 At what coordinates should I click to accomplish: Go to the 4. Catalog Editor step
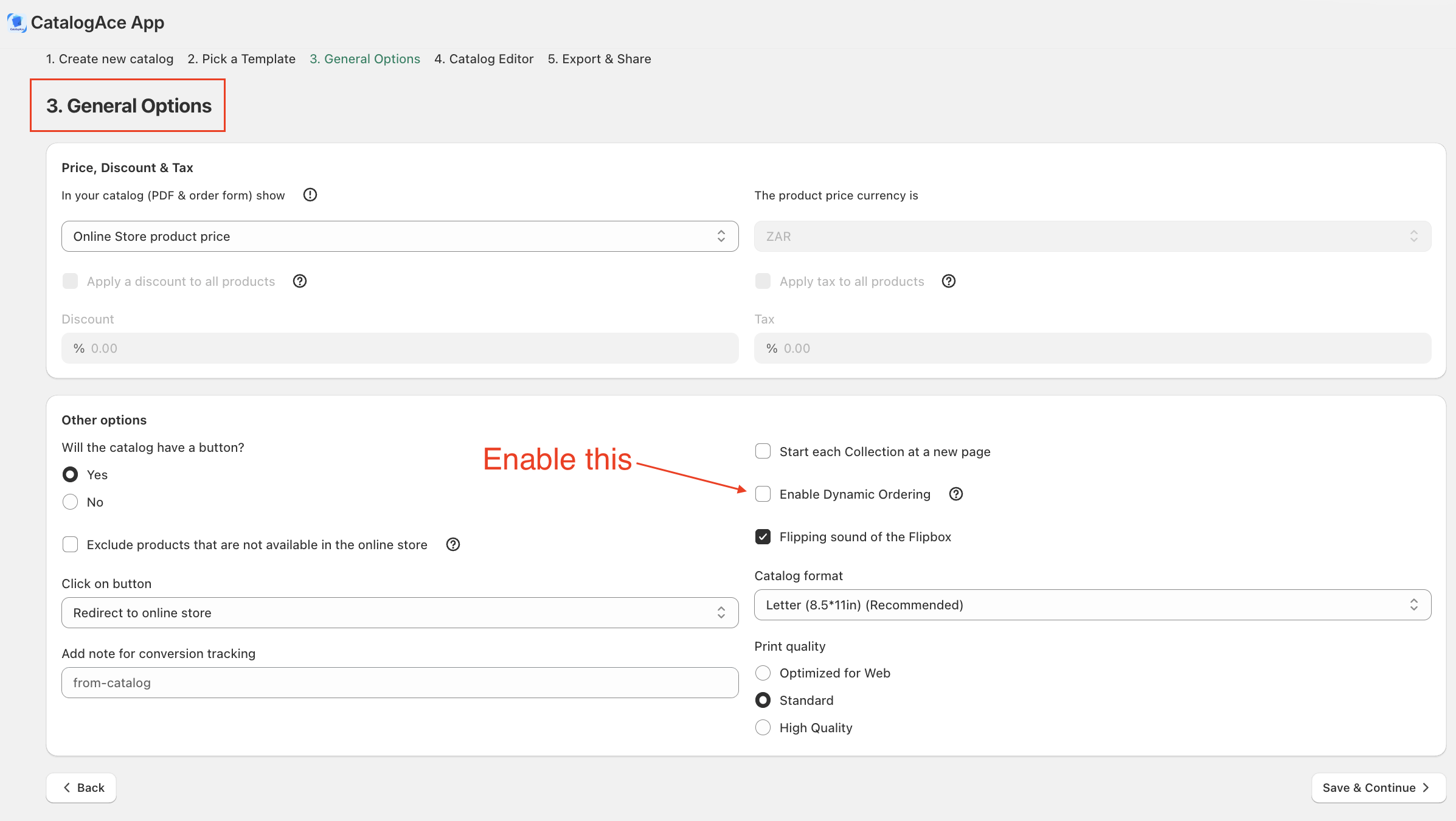(x=484, y=59)
